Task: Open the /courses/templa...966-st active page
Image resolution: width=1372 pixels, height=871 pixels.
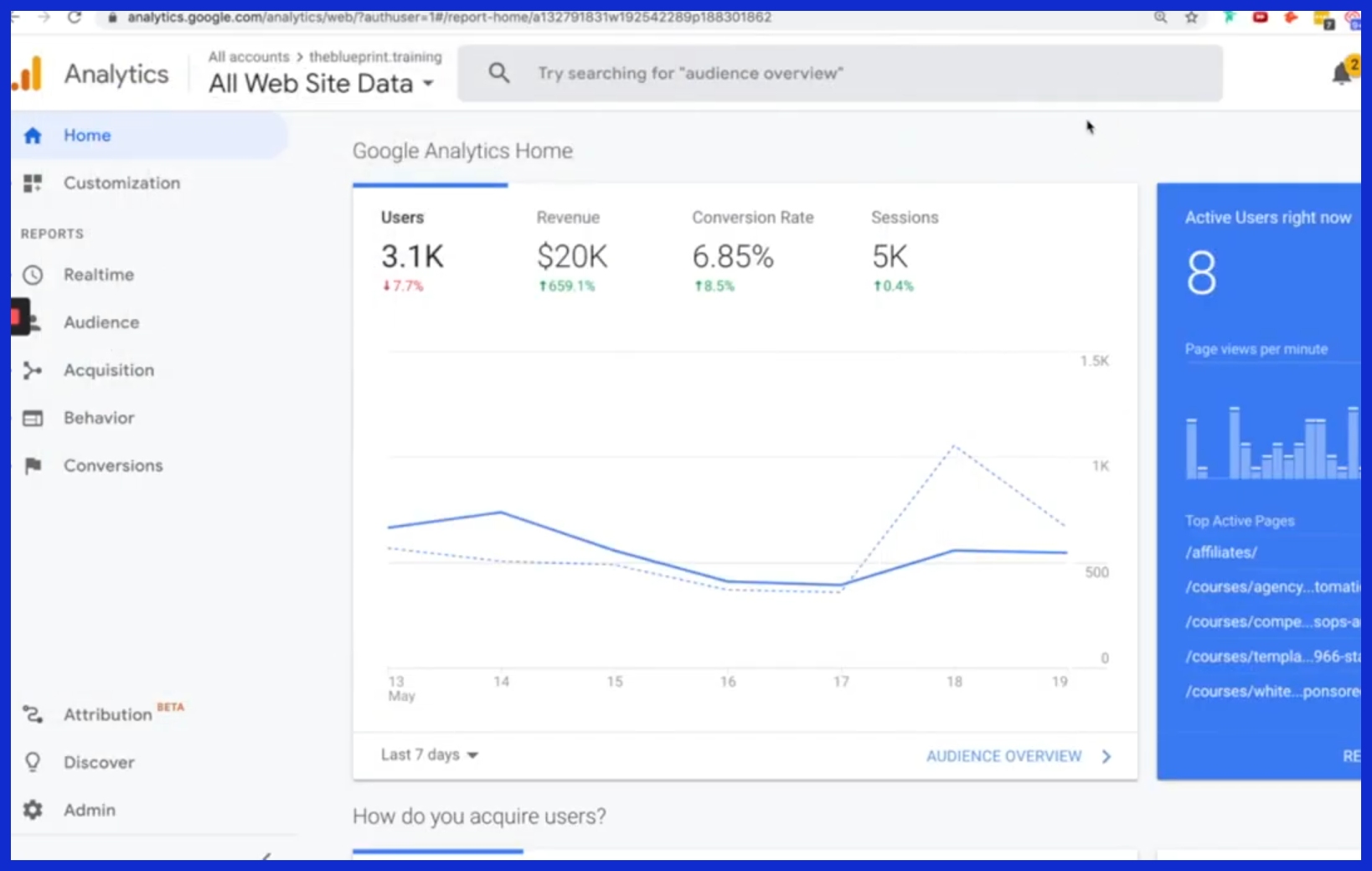Action: point(1273,657)
